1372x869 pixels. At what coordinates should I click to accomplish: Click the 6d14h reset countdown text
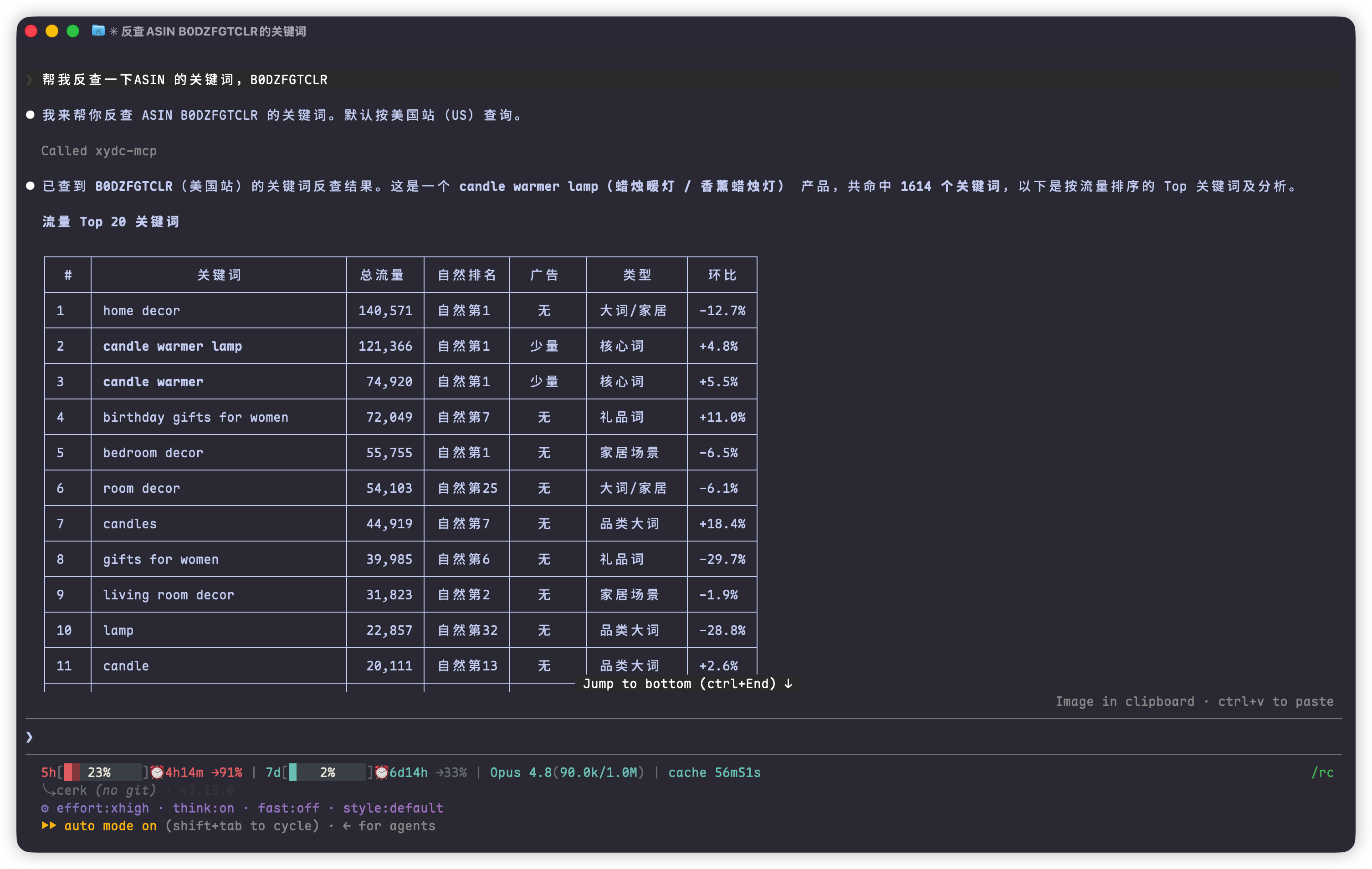[x=409, y=772]
